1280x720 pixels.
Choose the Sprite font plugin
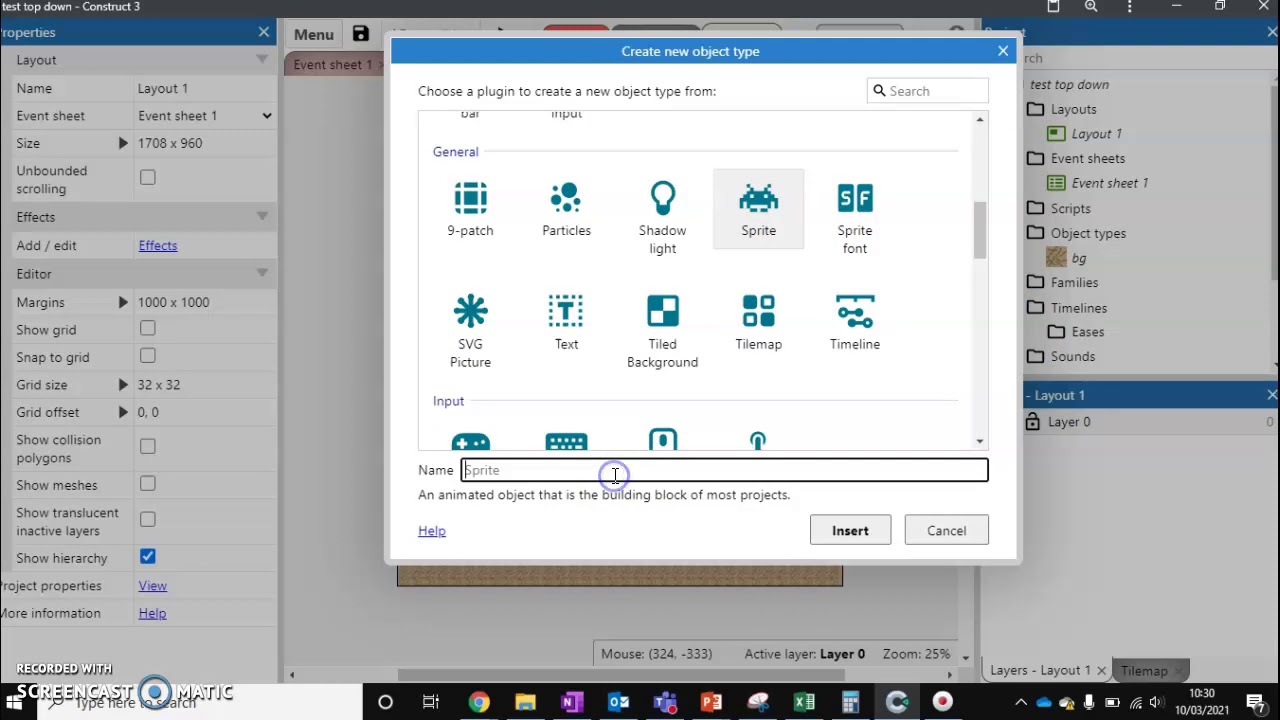click(855, 198)
